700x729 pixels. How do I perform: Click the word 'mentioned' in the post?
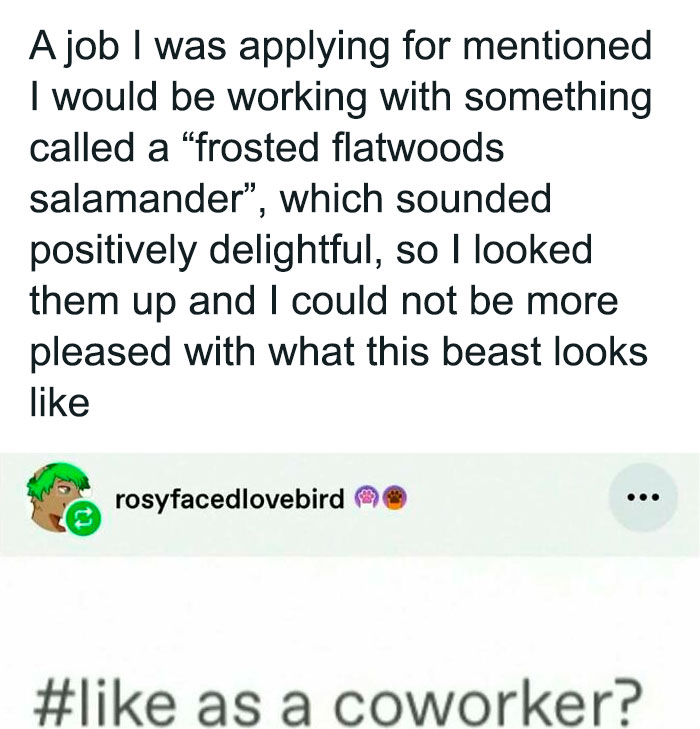coord(562,45)
